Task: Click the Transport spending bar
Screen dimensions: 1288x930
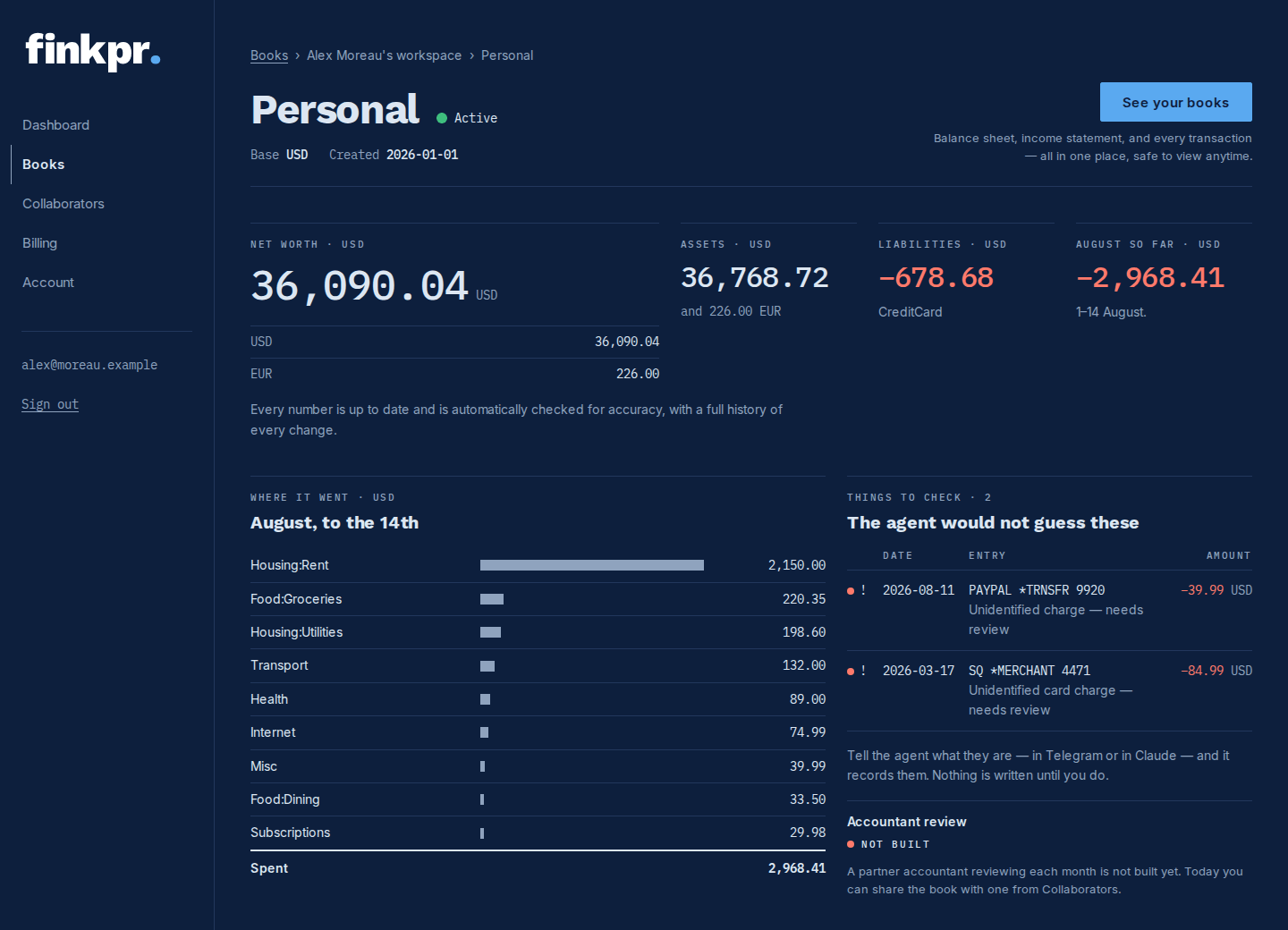Action: [487, 666]
